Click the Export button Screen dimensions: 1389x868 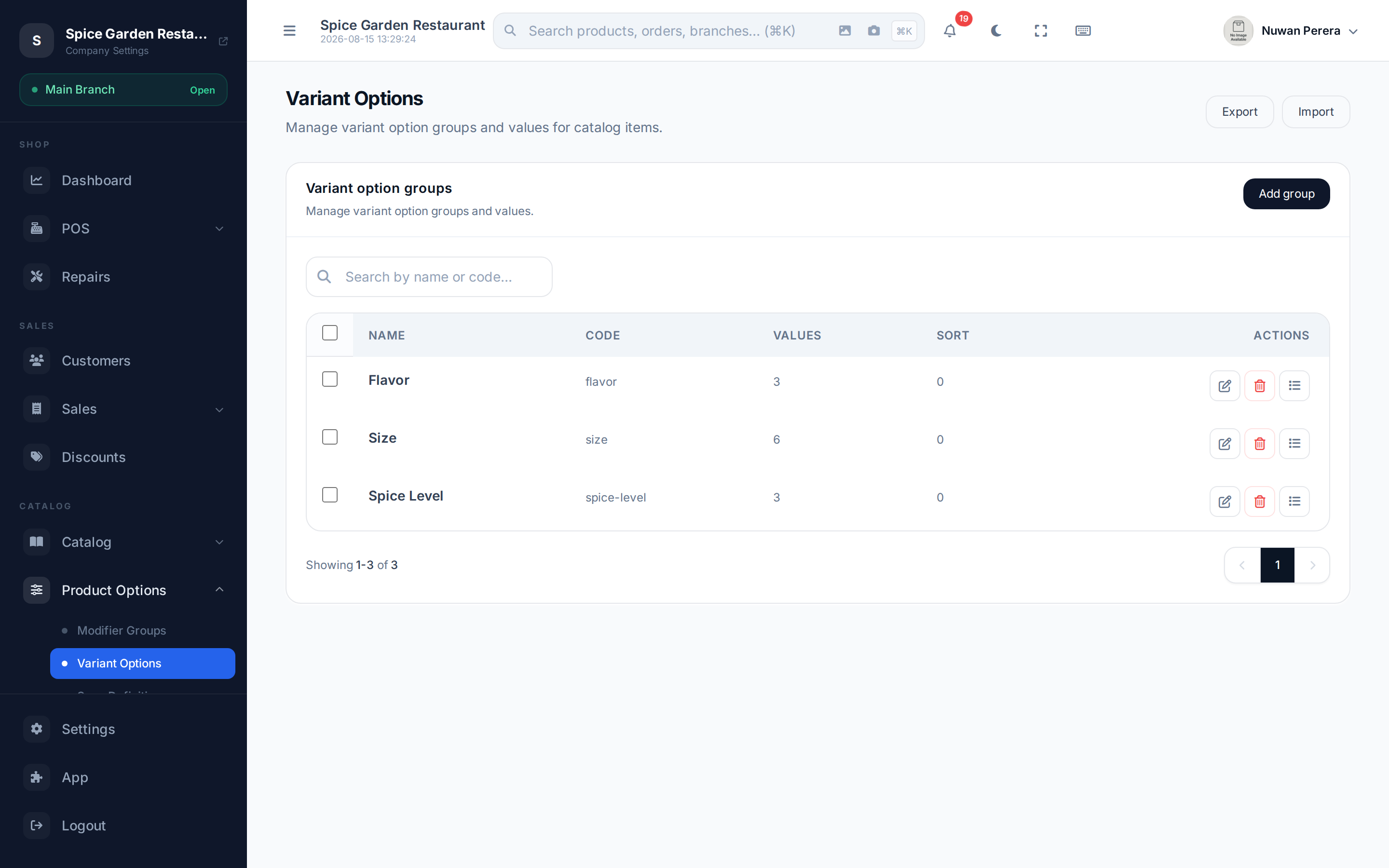pos(1239,112)
